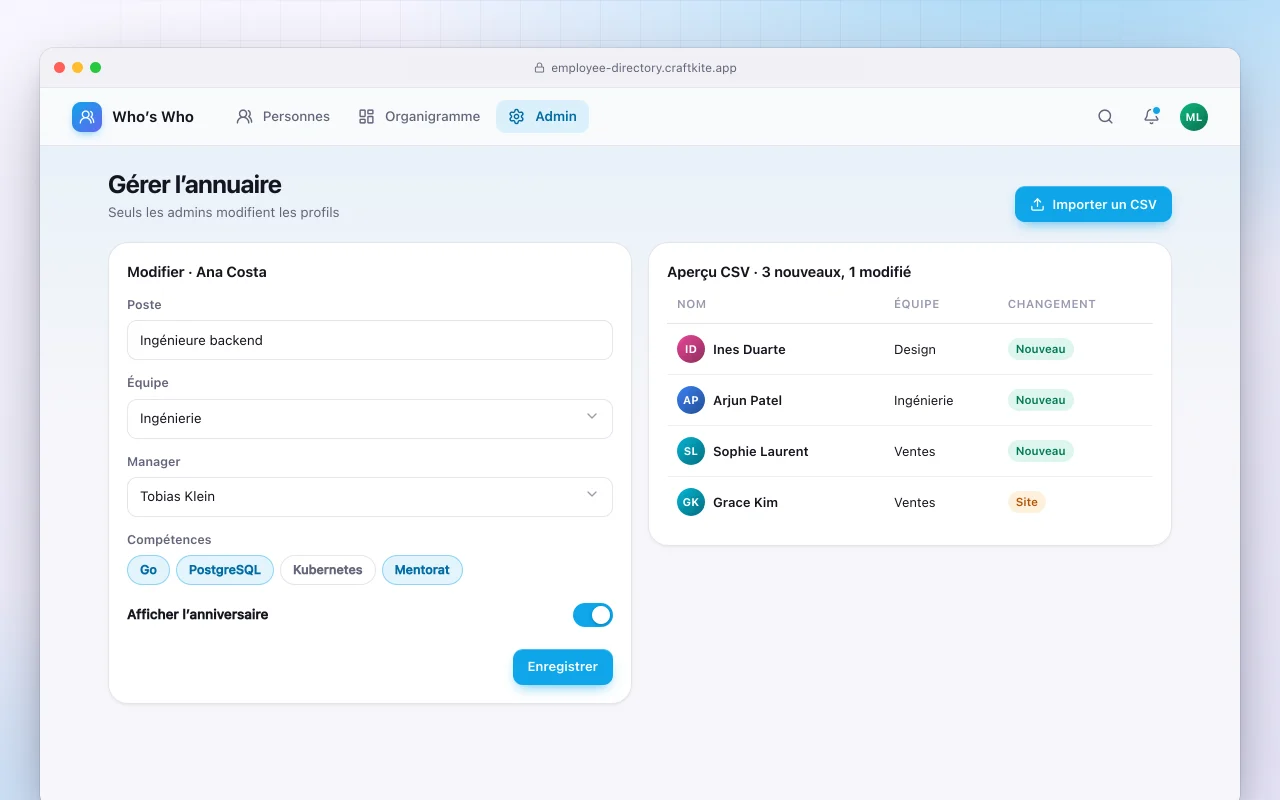
Task: Select the Admin tab
Action: (542, 116)
